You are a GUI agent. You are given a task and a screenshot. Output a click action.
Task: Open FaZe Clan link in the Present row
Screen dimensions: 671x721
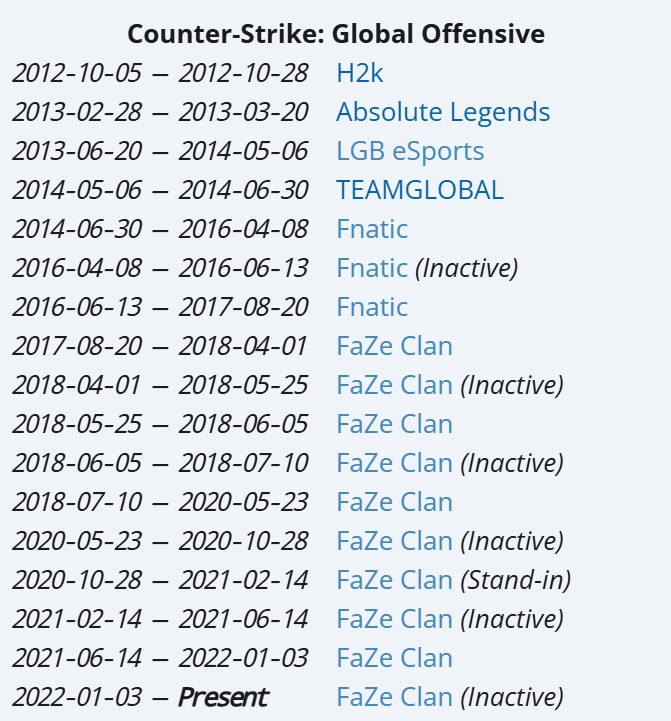pyautogui.click(x=394, y=697)
